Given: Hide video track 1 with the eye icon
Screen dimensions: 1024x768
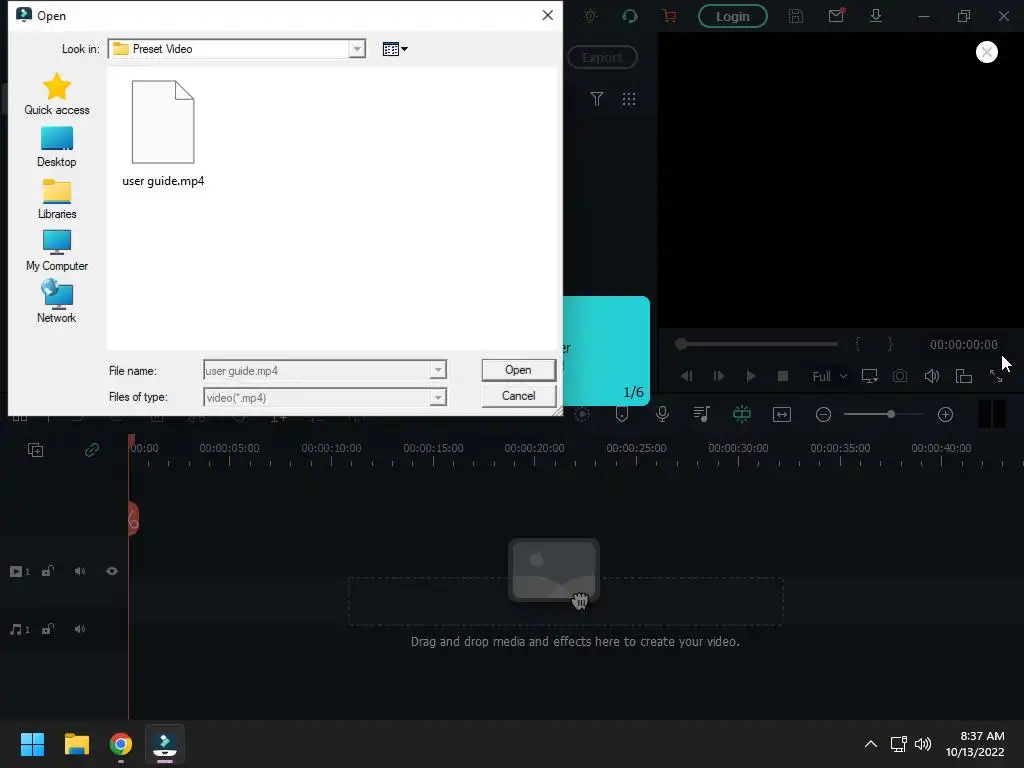Looking at the screenshot, I should coord(112,571).
